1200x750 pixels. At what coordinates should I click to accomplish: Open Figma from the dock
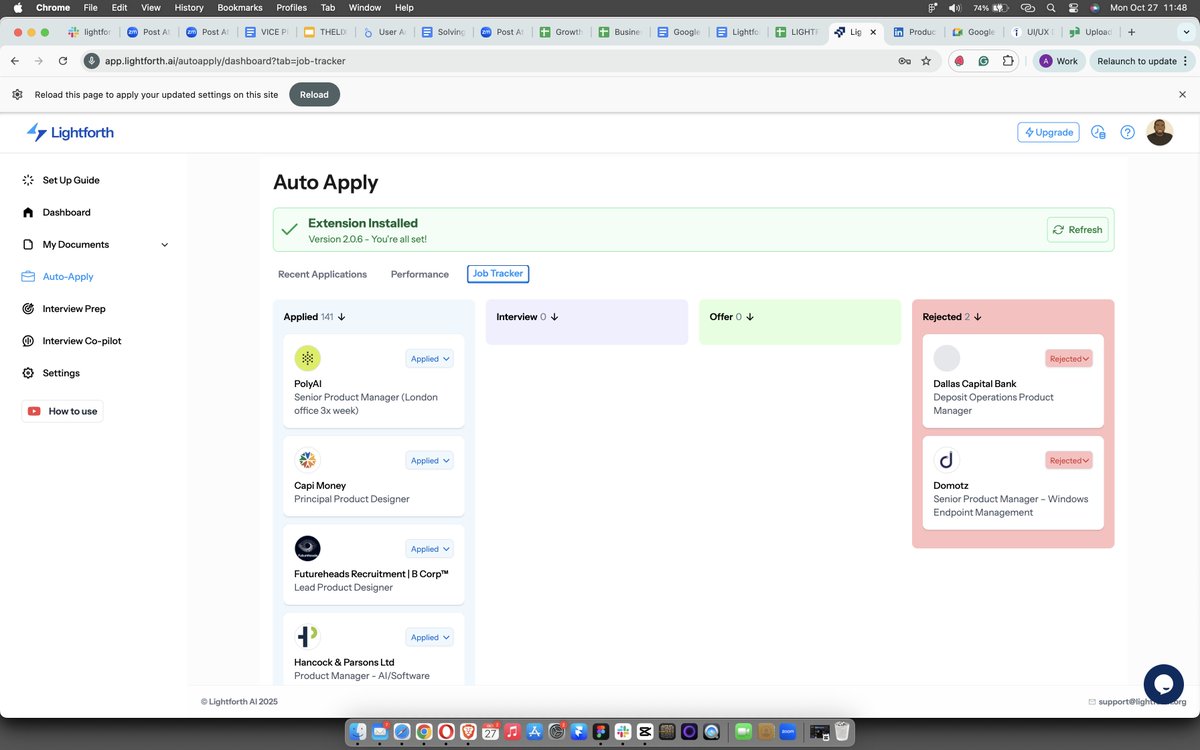click(x=600, y=732)
